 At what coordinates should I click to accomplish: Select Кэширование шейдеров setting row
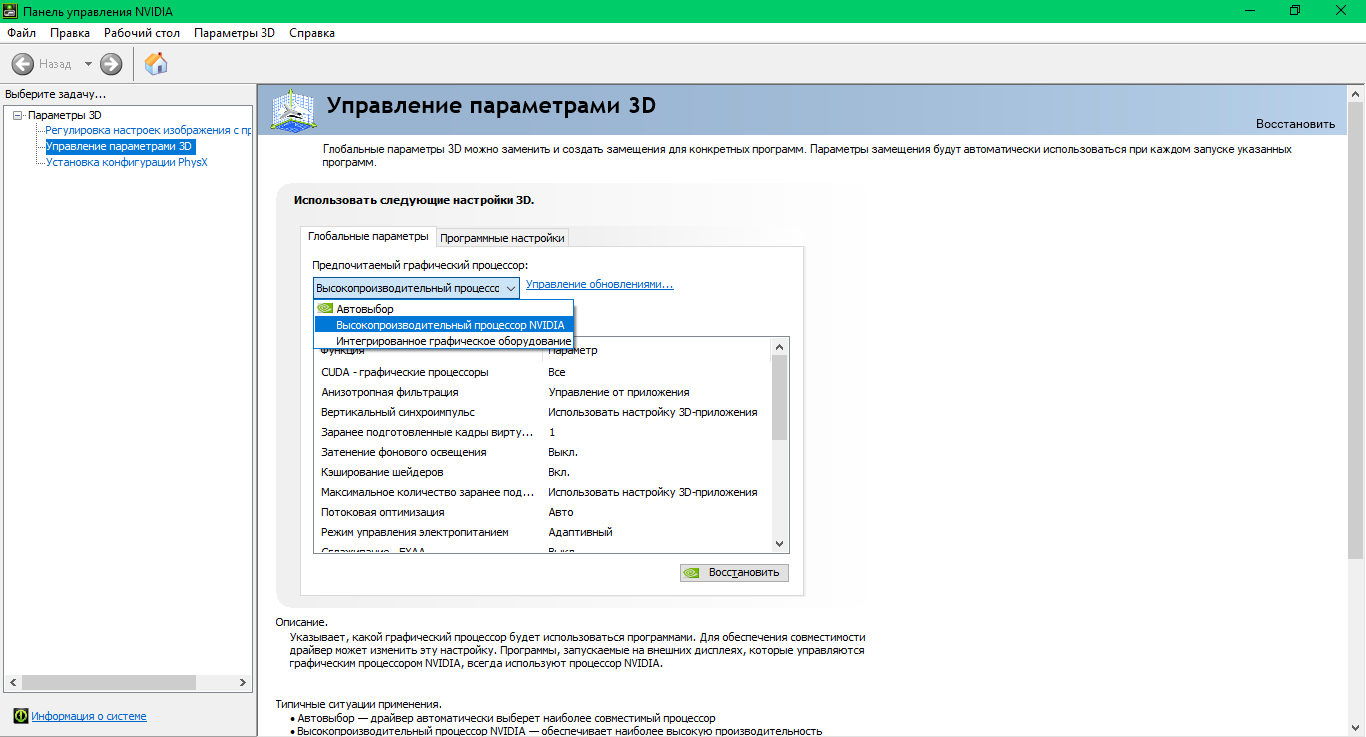point(543,472)
